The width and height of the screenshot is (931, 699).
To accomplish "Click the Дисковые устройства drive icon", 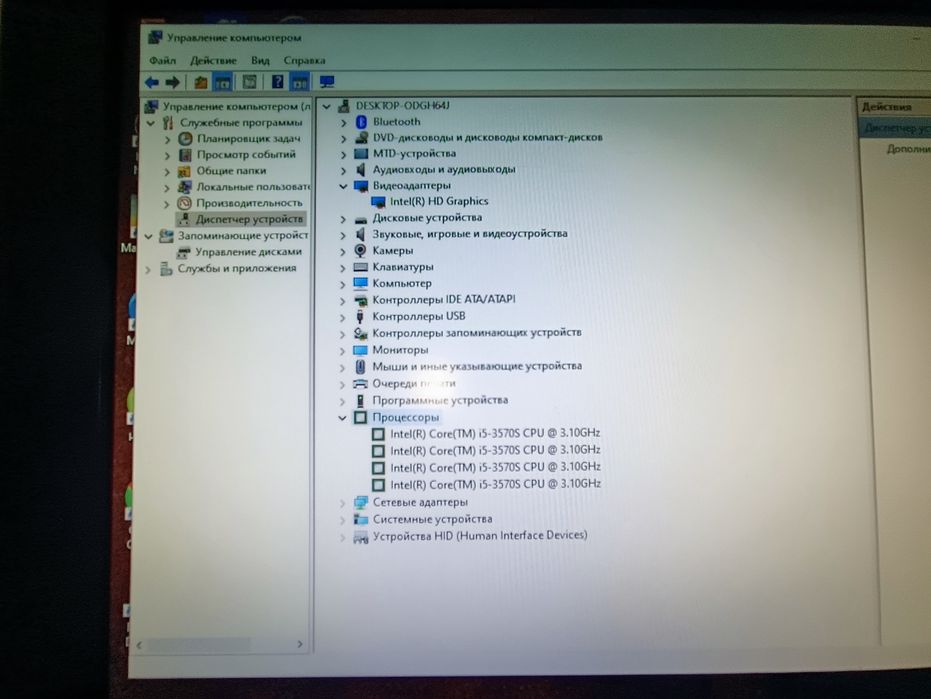I will click(x=360, y=219).
